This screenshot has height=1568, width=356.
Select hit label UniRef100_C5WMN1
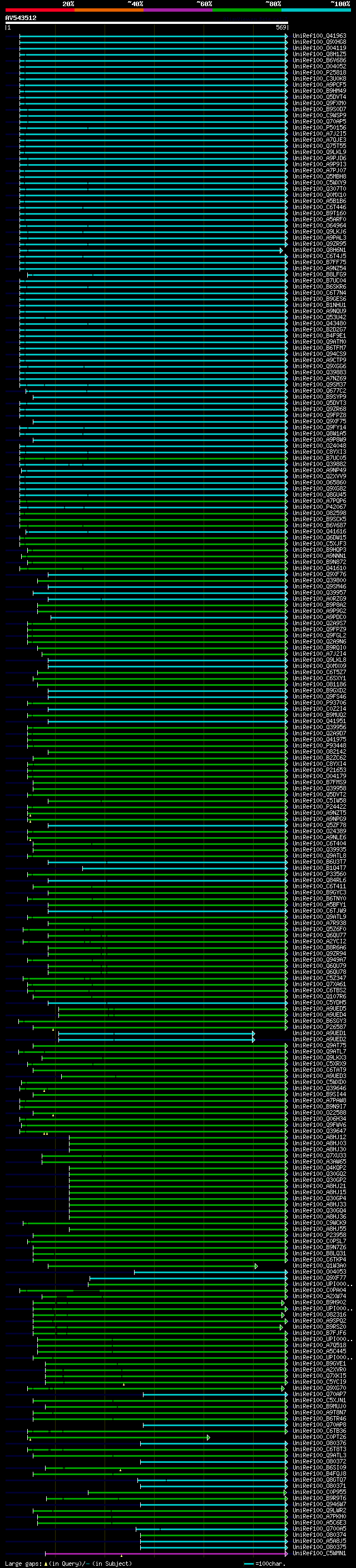[319, 1553]
